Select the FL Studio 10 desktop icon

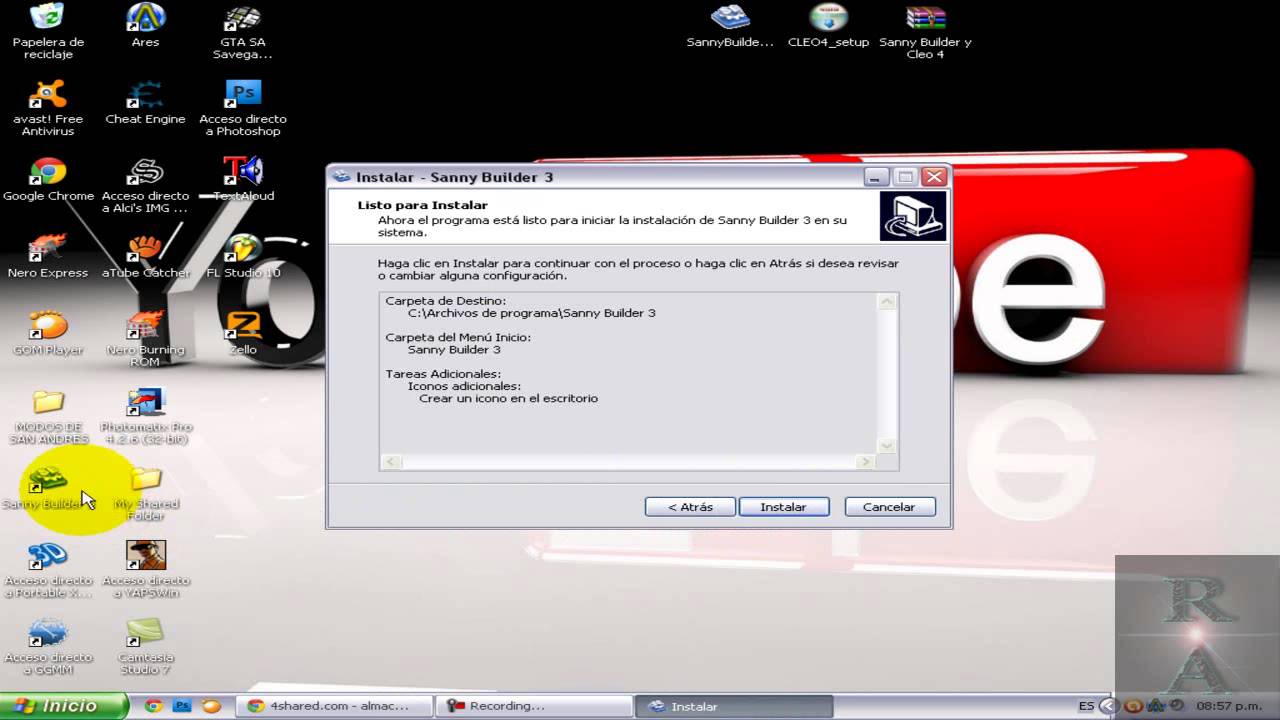[x=243, y=257]
